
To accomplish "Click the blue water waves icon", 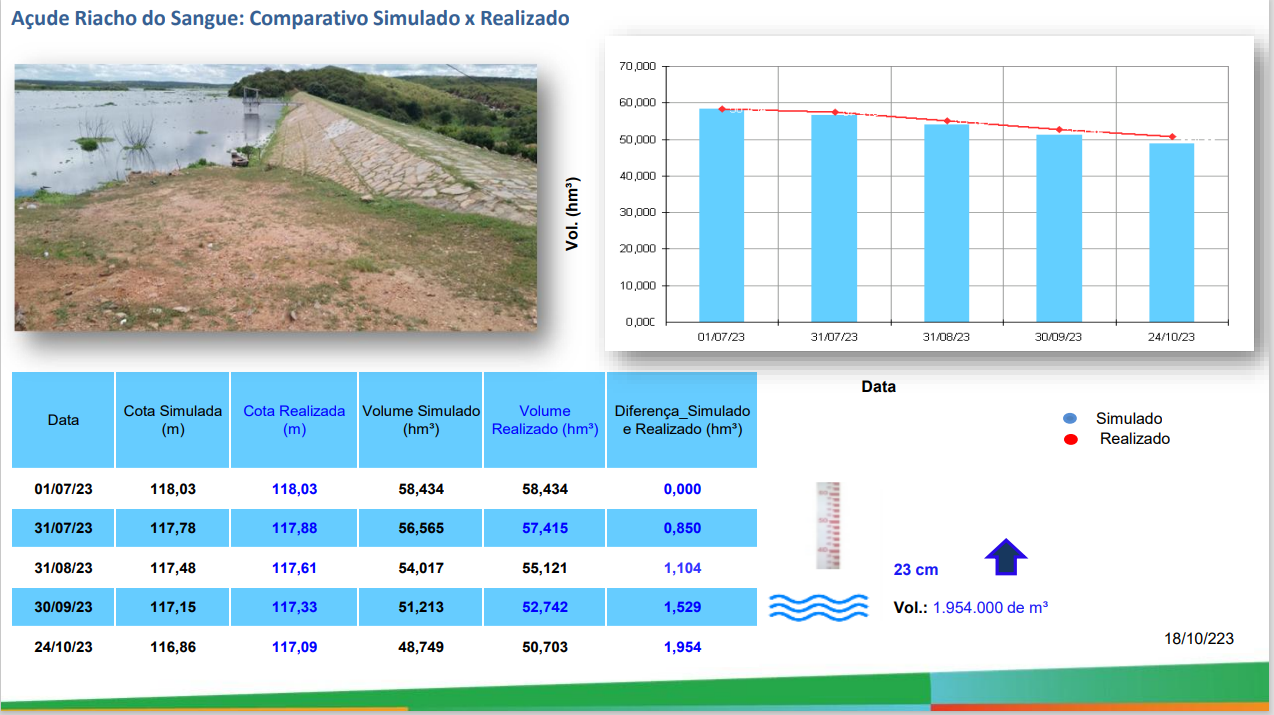I will click(x=818, y=606).
